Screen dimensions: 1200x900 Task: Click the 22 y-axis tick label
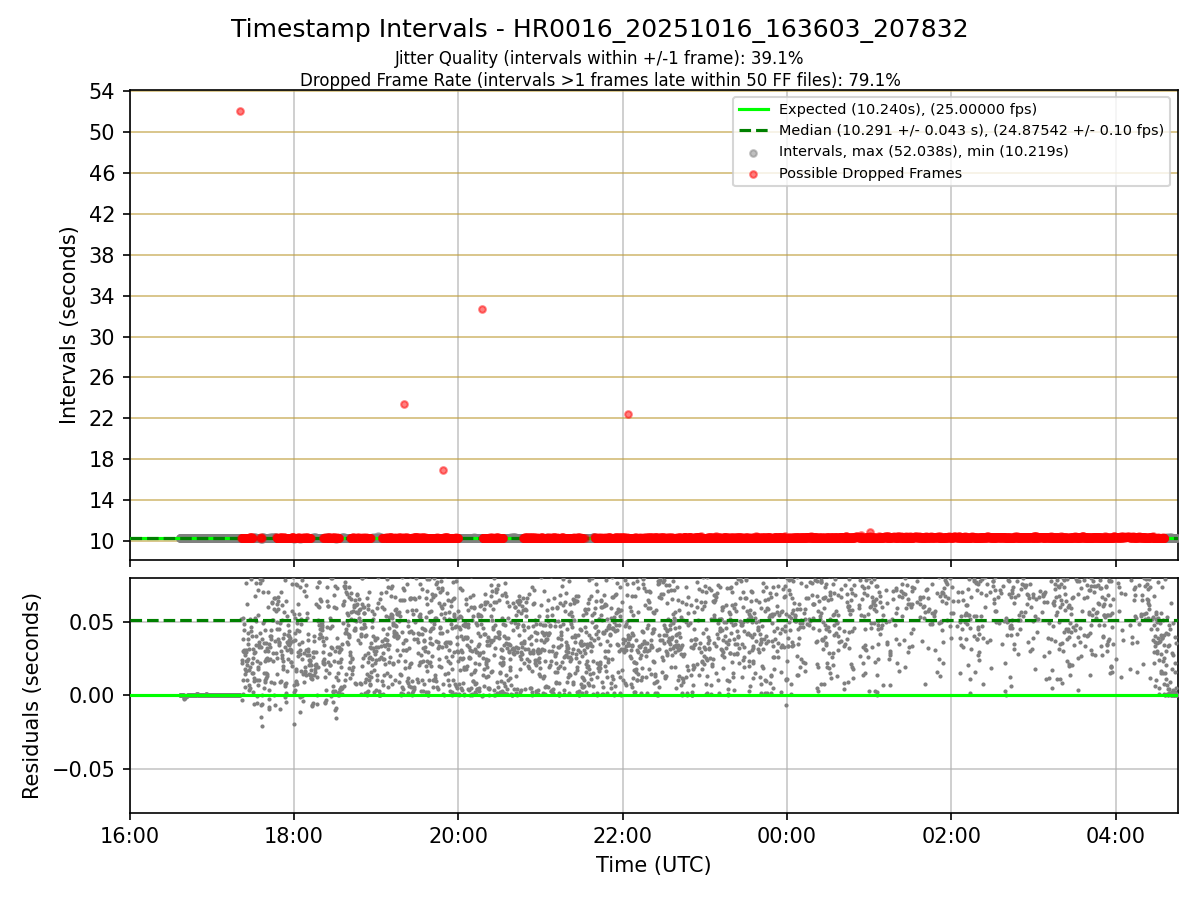(x=104, y=419)
